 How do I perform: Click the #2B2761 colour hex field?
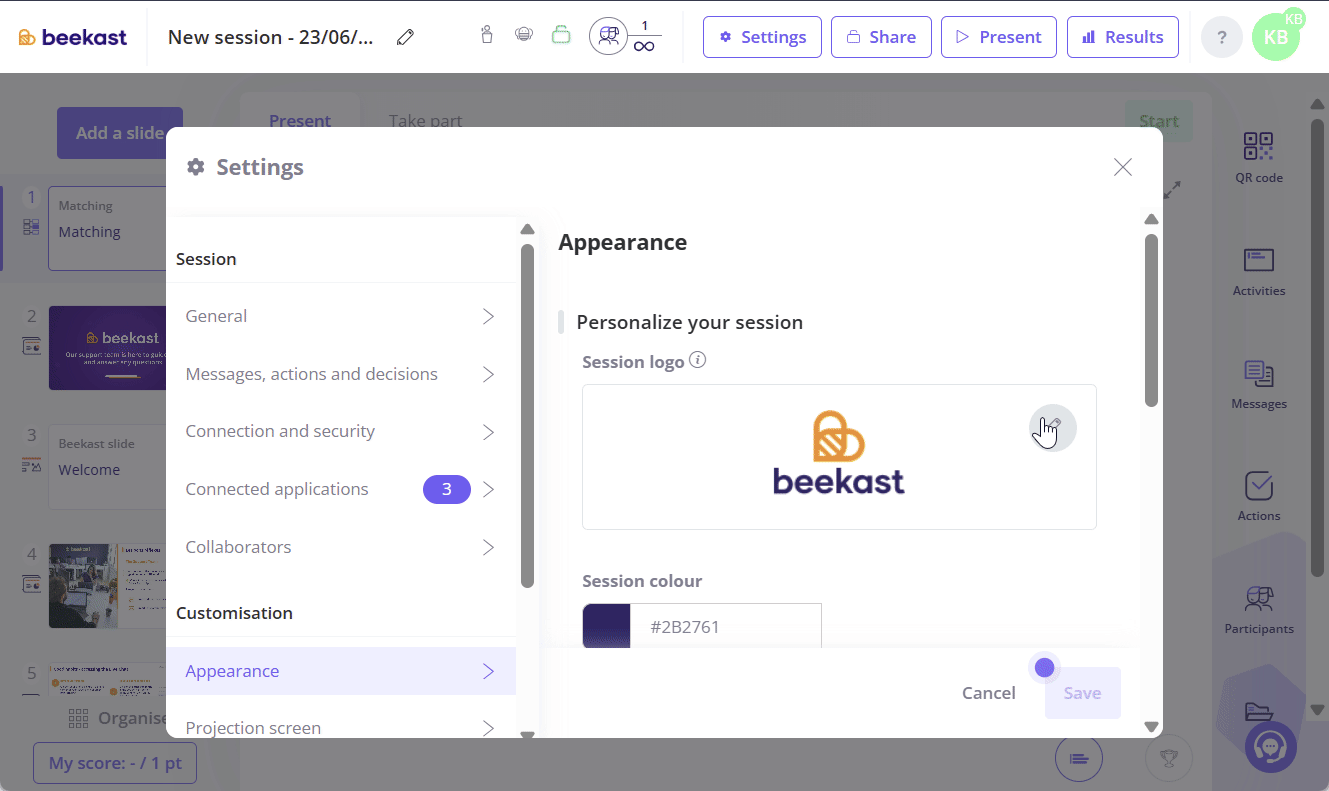click(x=726, y=626)
